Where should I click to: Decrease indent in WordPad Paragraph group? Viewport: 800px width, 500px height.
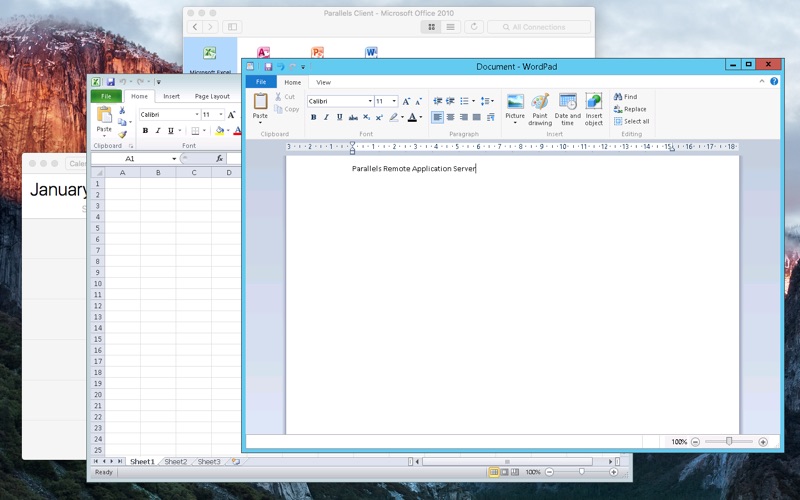click(x=437, y=101)
